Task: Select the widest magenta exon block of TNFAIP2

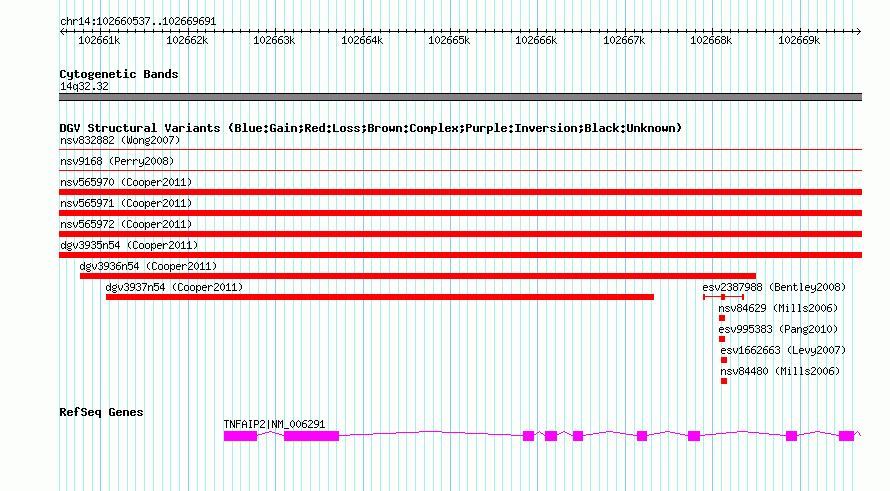Action: coord(311,436)
